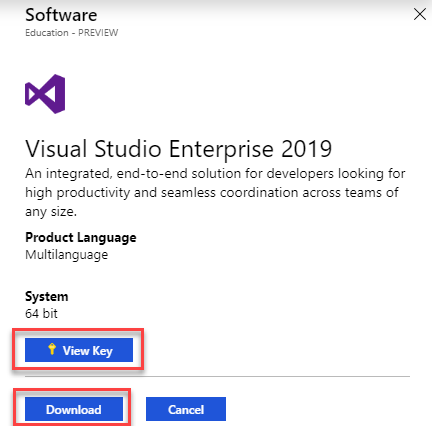Screen dimensions: 432x426
Task: Click the 'Software' panel heading
Action: pos(61,15)
